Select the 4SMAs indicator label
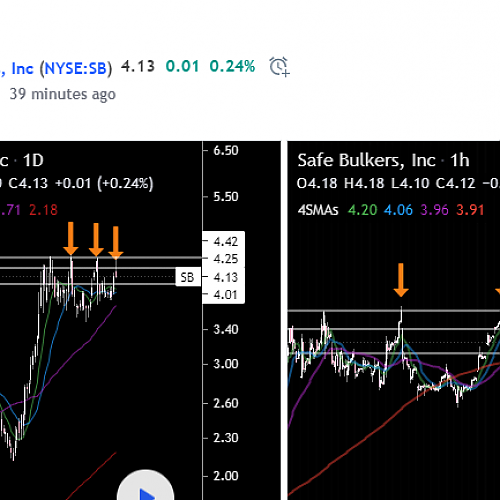The width and height of the screenshot is (500, 500). (318, 210)
